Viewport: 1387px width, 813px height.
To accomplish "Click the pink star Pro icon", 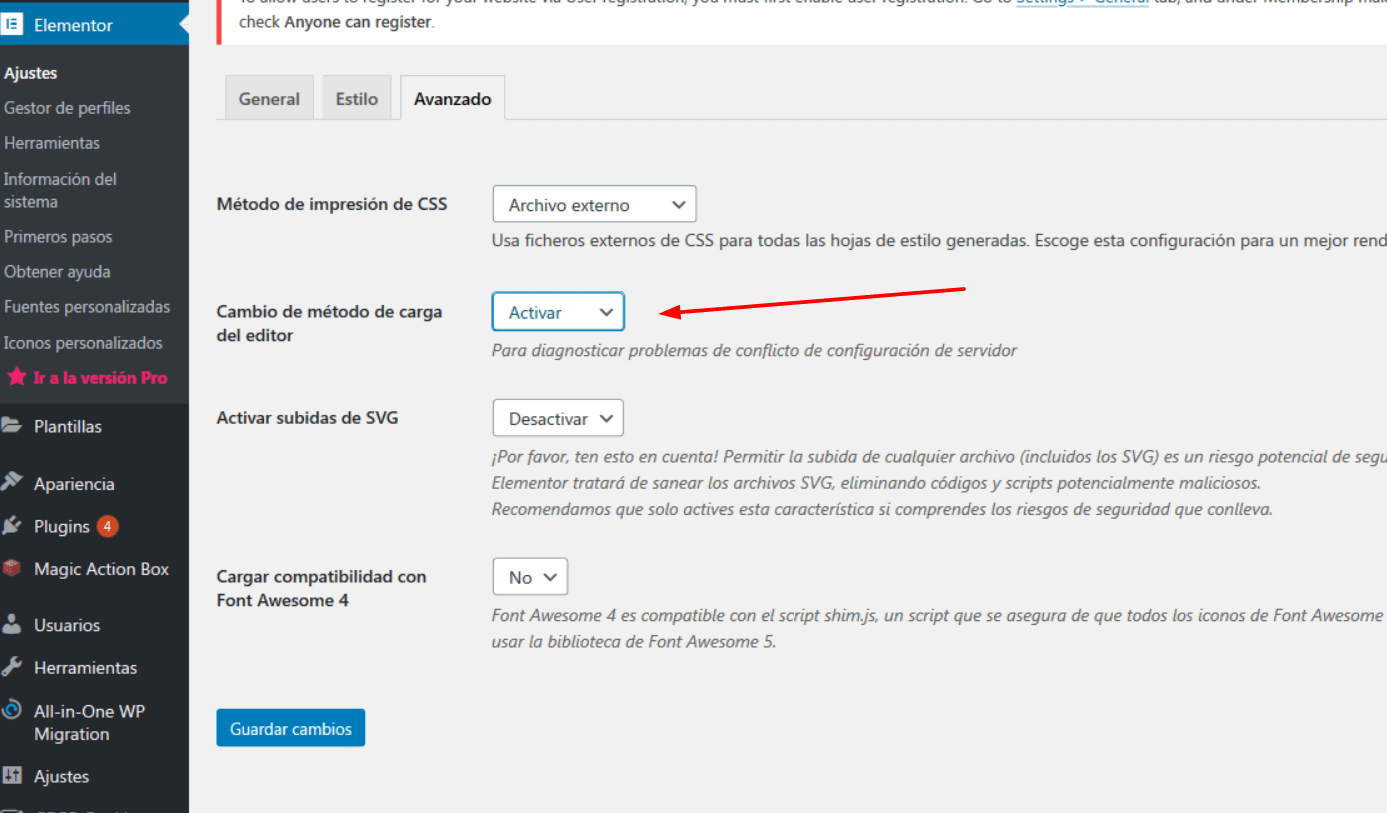I will pyautogui.click(x=17, y=377).
